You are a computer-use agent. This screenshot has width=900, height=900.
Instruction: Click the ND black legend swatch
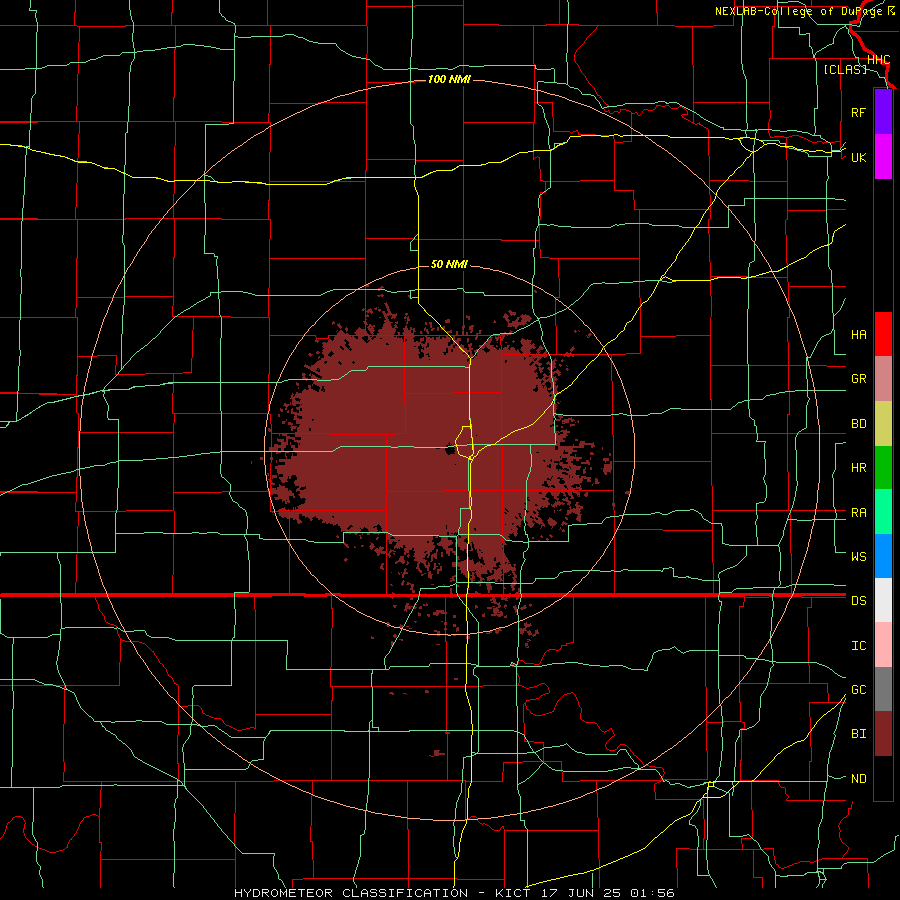coord(883,778)
